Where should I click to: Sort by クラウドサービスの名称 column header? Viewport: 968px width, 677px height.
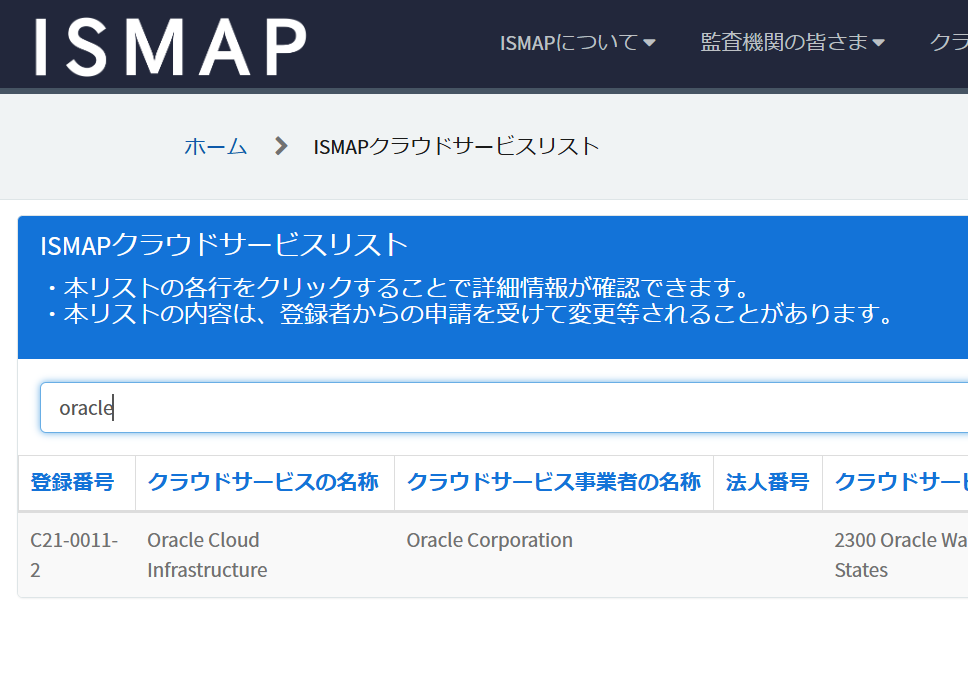point(263,482)
